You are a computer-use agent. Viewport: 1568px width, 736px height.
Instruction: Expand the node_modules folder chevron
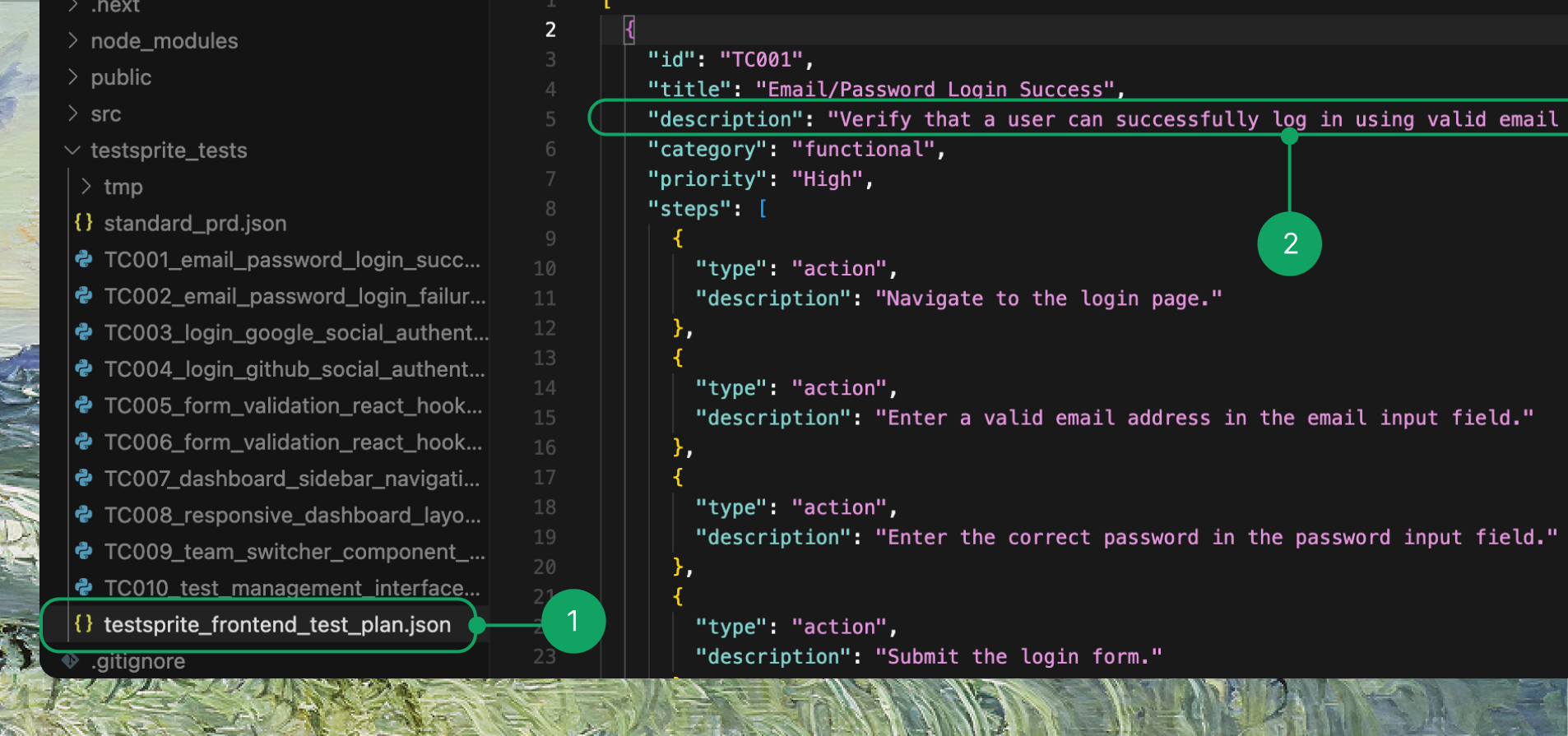[x=73, y=40]
